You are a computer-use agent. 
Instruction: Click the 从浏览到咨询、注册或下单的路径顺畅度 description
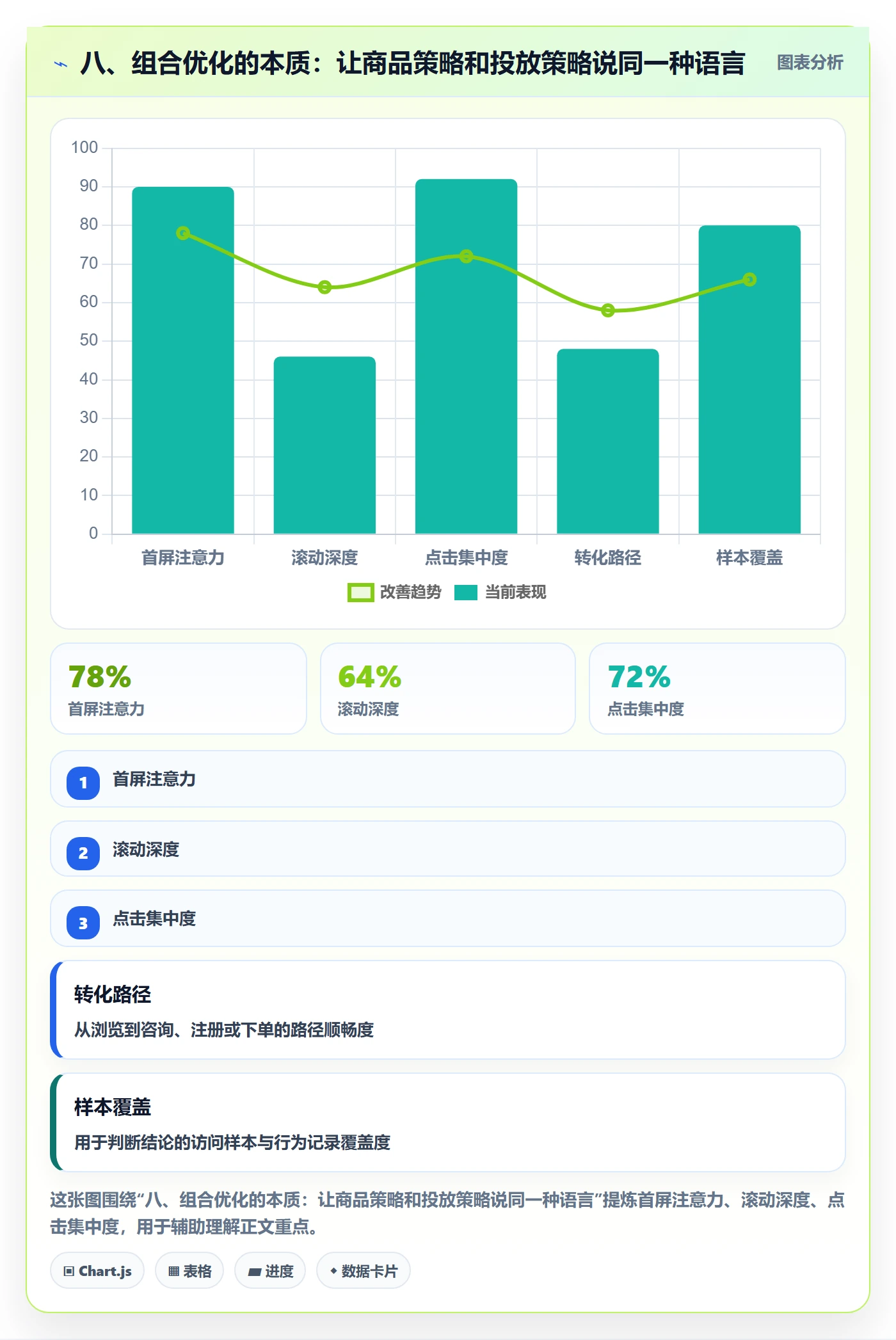tap(224, 1030)
